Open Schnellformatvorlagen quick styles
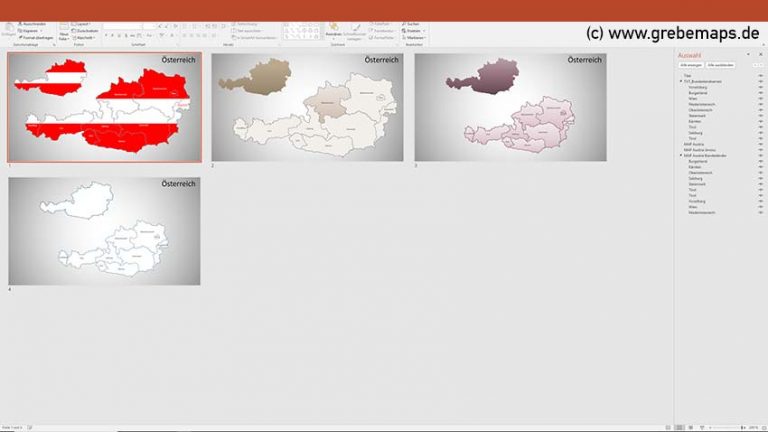 click(355, 32)
